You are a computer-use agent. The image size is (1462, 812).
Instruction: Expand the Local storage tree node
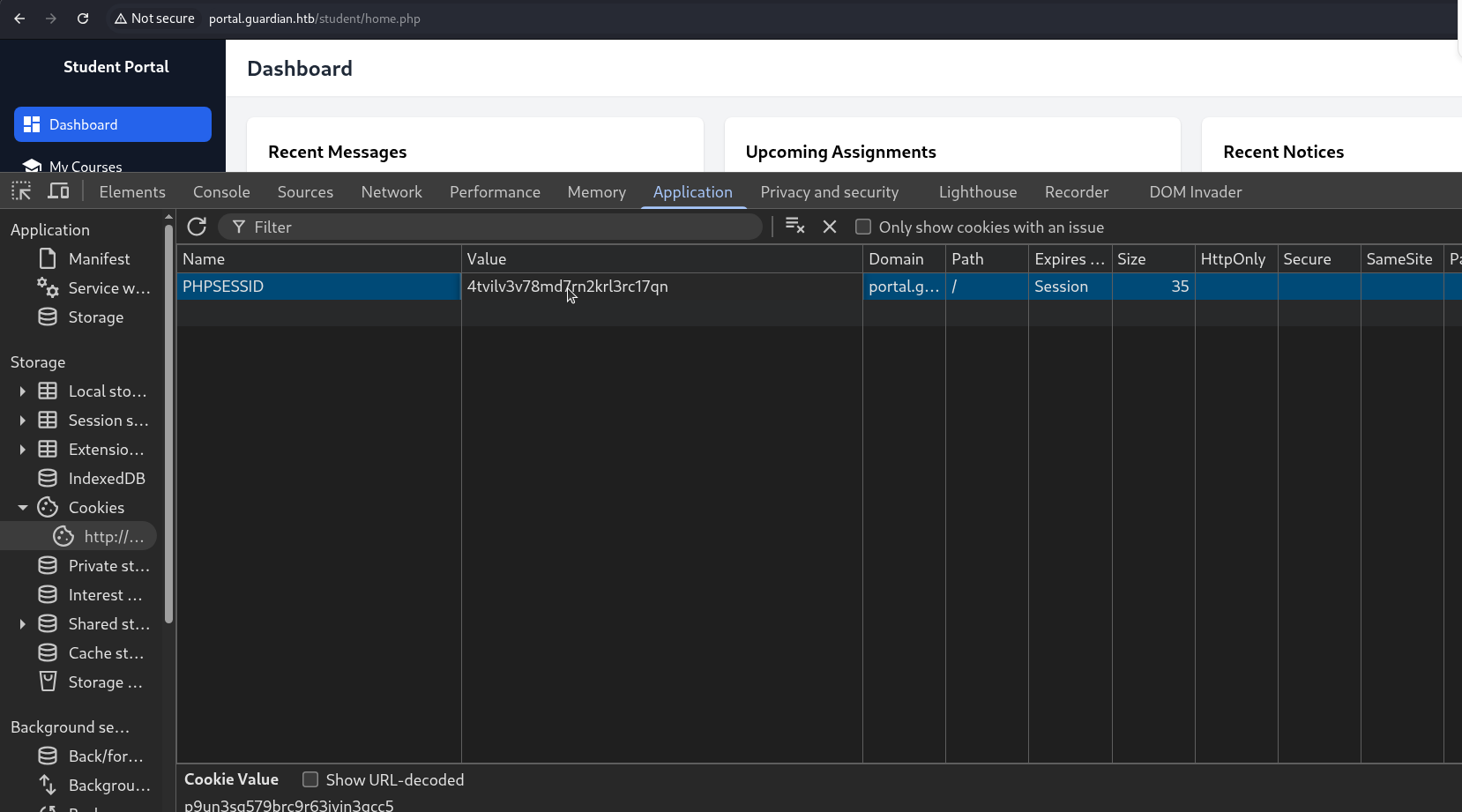click(23, 391)
